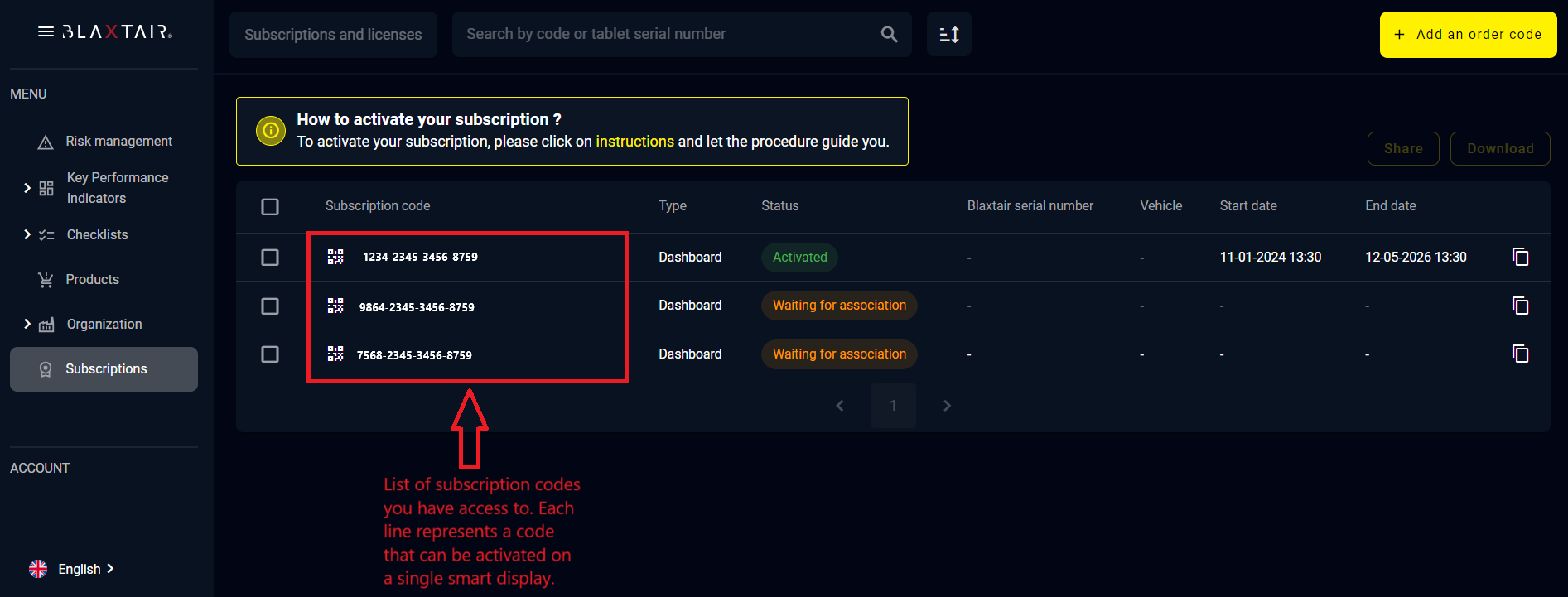Copy the Activated subscription row details

1521,257
